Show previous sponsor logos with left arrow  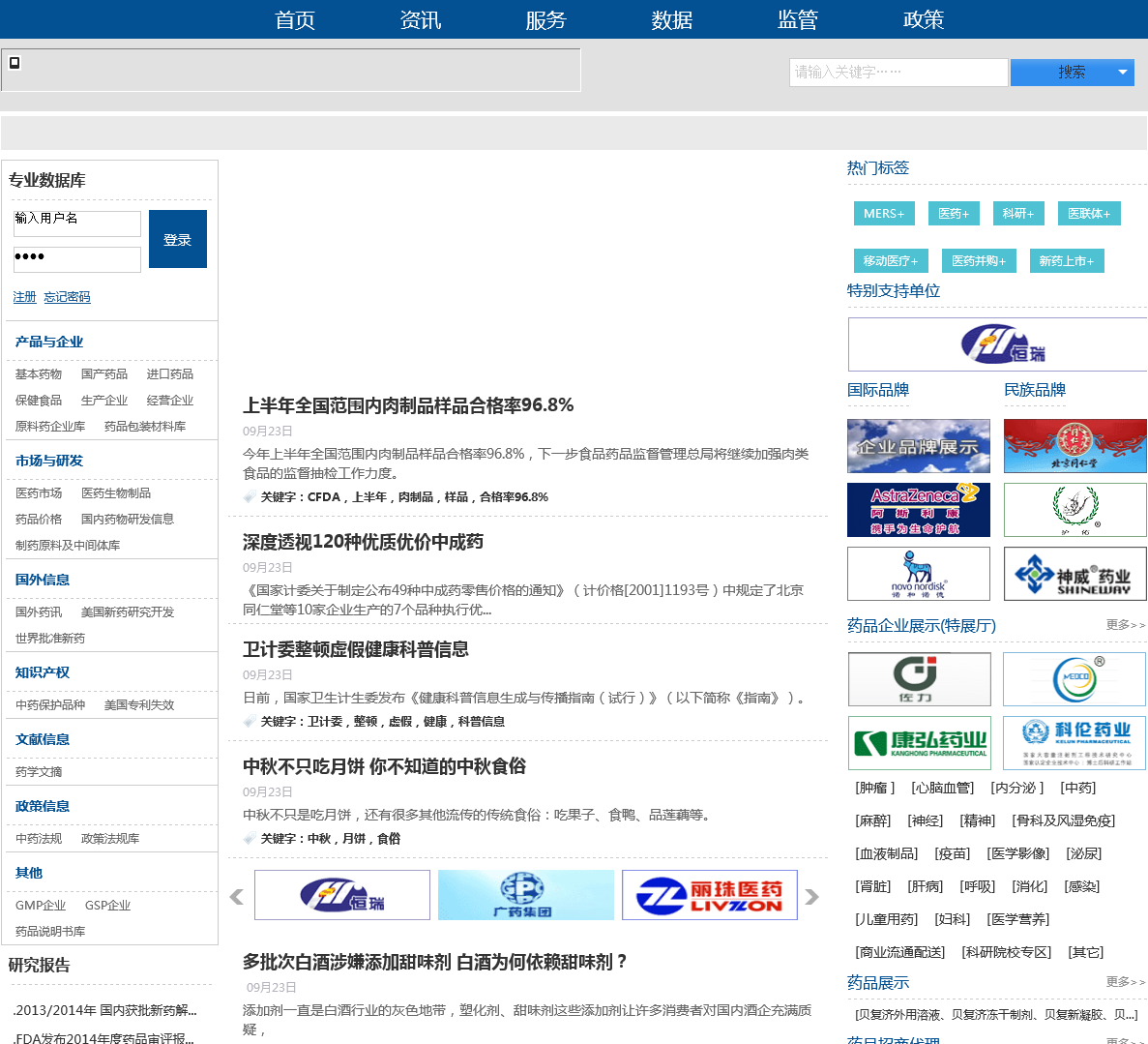click(x=237, y=896)
